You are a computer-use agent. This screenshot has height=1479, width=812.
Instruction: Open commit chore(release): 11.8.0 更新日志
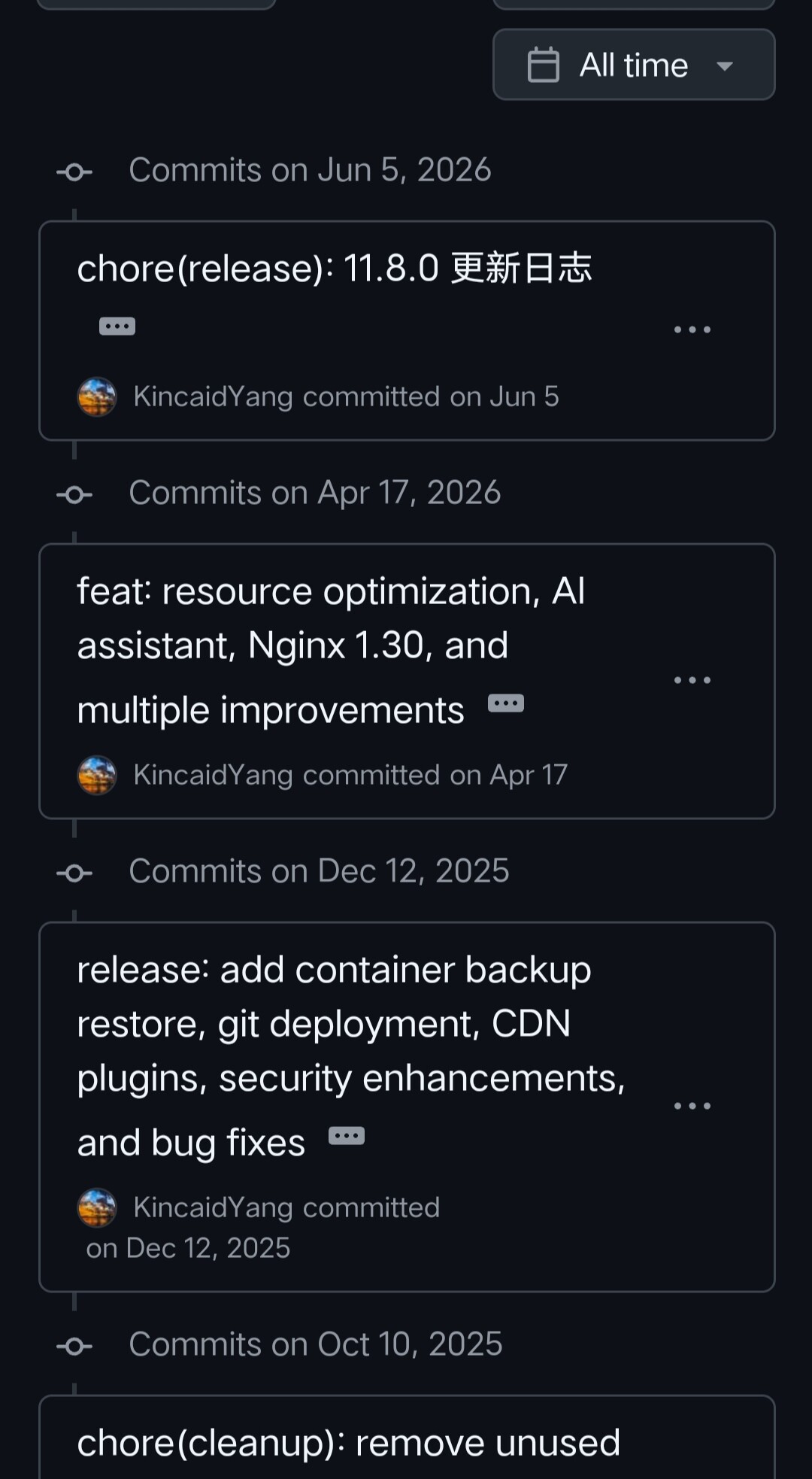335,269
